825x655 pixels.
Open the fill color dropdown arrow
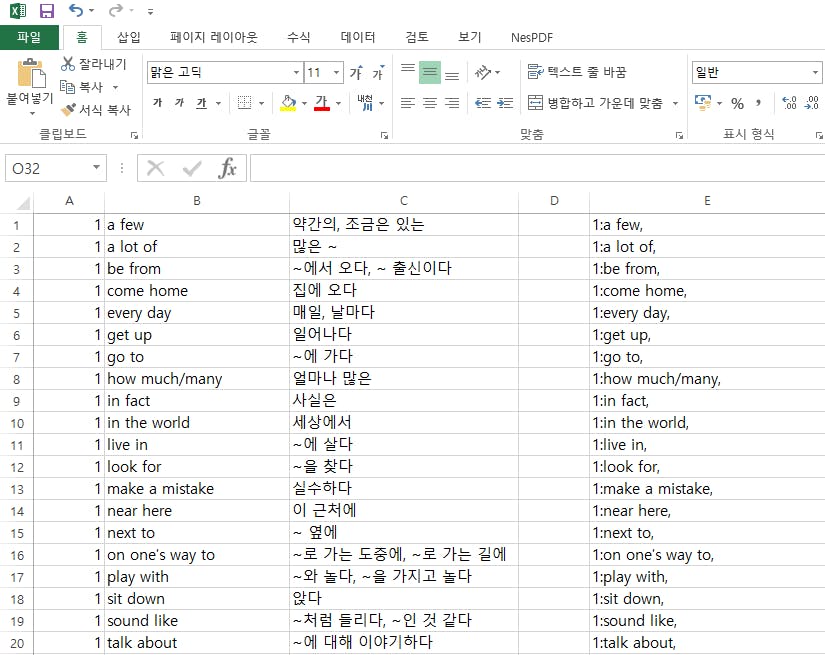[x=304, y=103]
